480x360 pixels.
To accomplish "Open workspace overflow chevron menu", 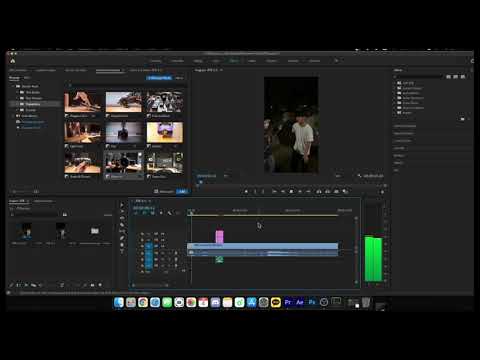I will (x=336, y=61).
